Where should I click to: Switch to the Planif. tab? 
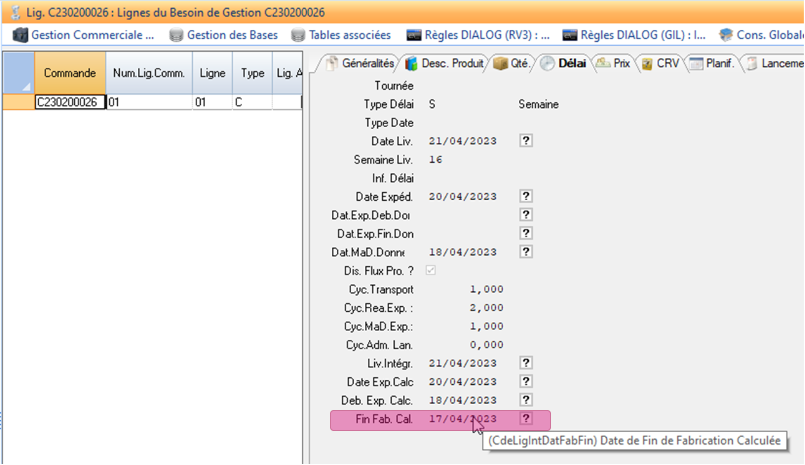coord(713,63)
